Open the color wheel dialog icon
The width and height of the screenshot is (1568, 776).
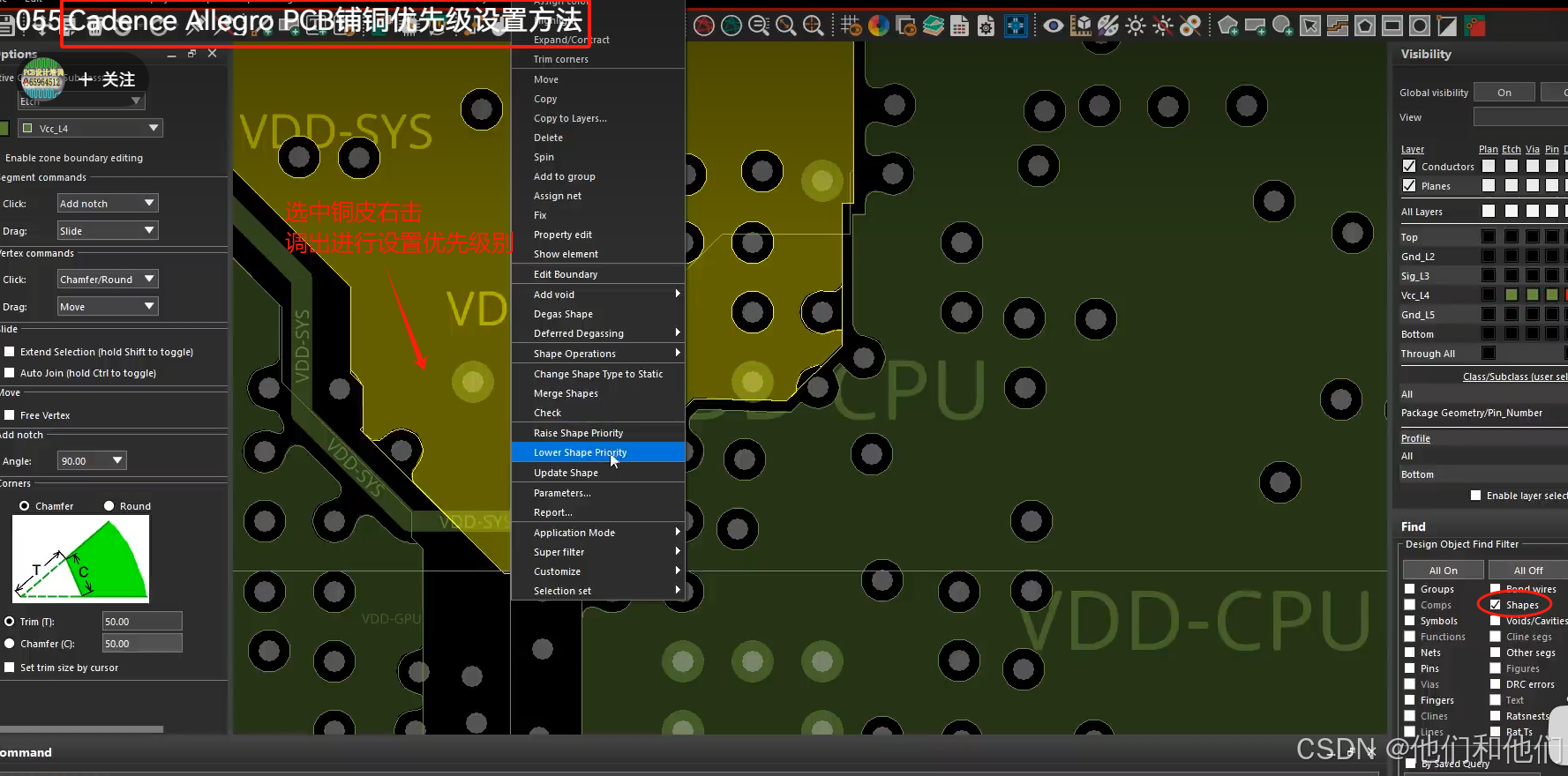pyautogui.click(x=879, y=26)
